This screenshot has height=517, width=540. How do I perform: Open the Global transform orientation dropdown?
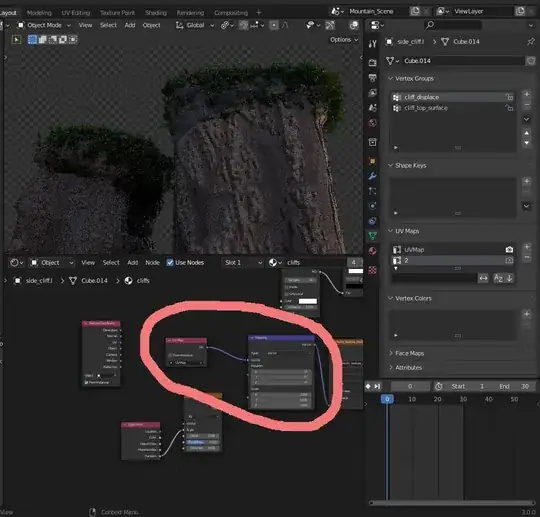tap(195, 25)
